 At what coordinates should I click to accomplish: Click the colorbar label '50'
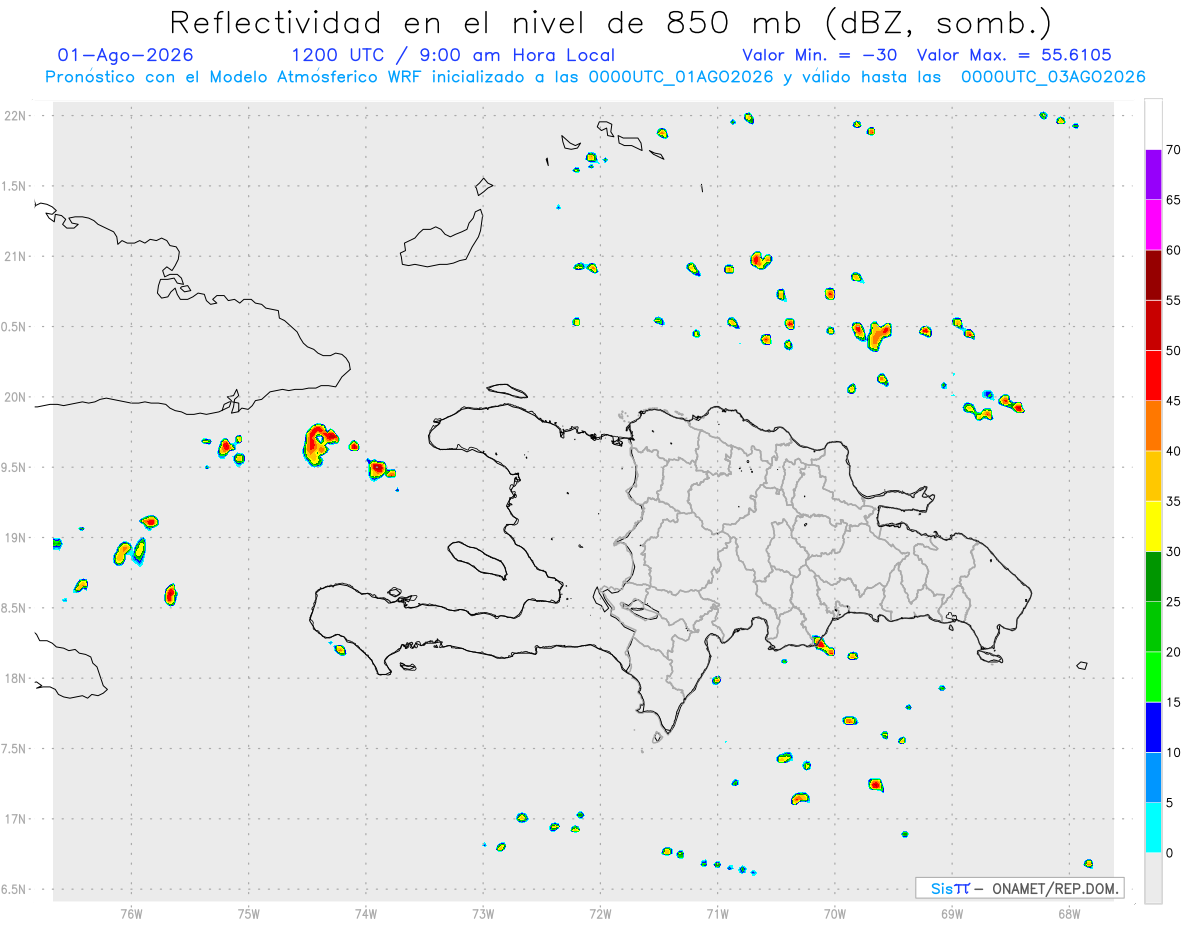[1173, 351]
